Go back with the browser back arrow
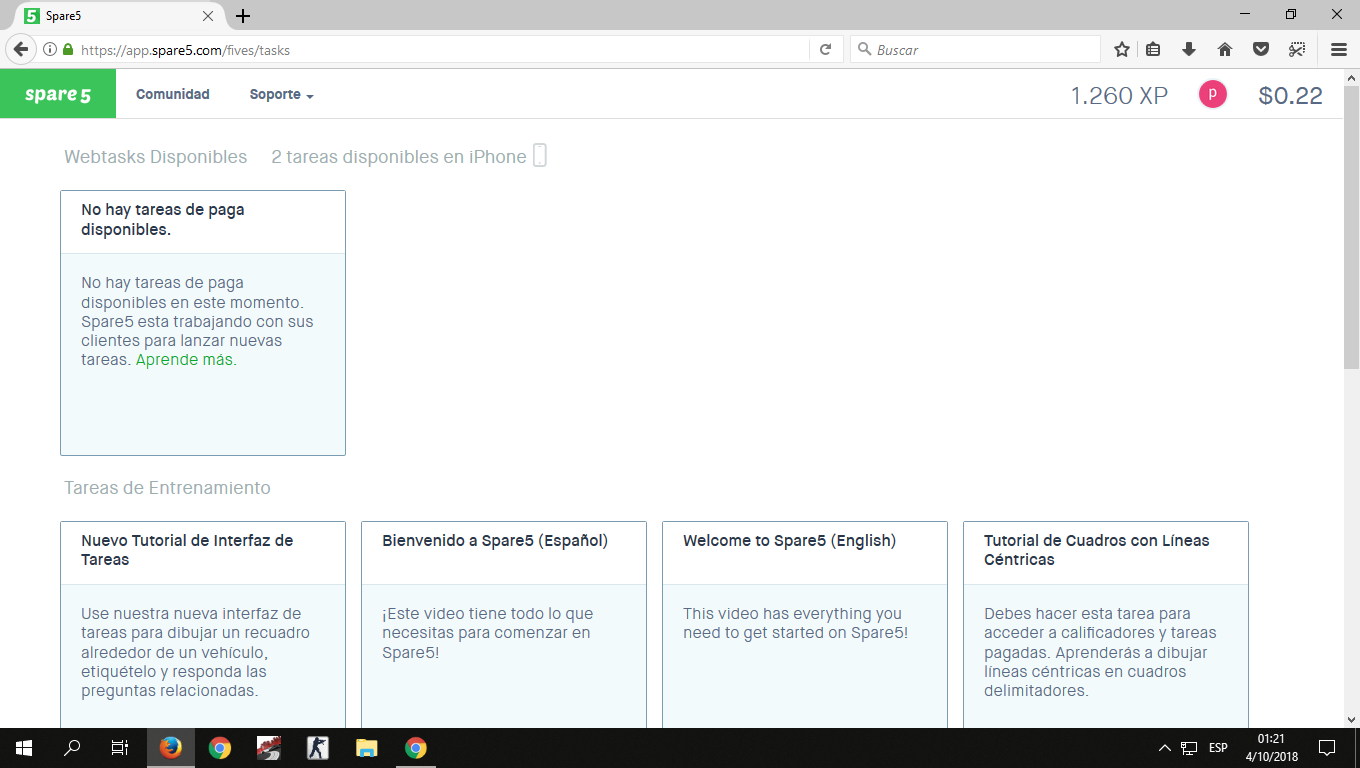This screenshot has width=1360, height=768. [20, 49]
